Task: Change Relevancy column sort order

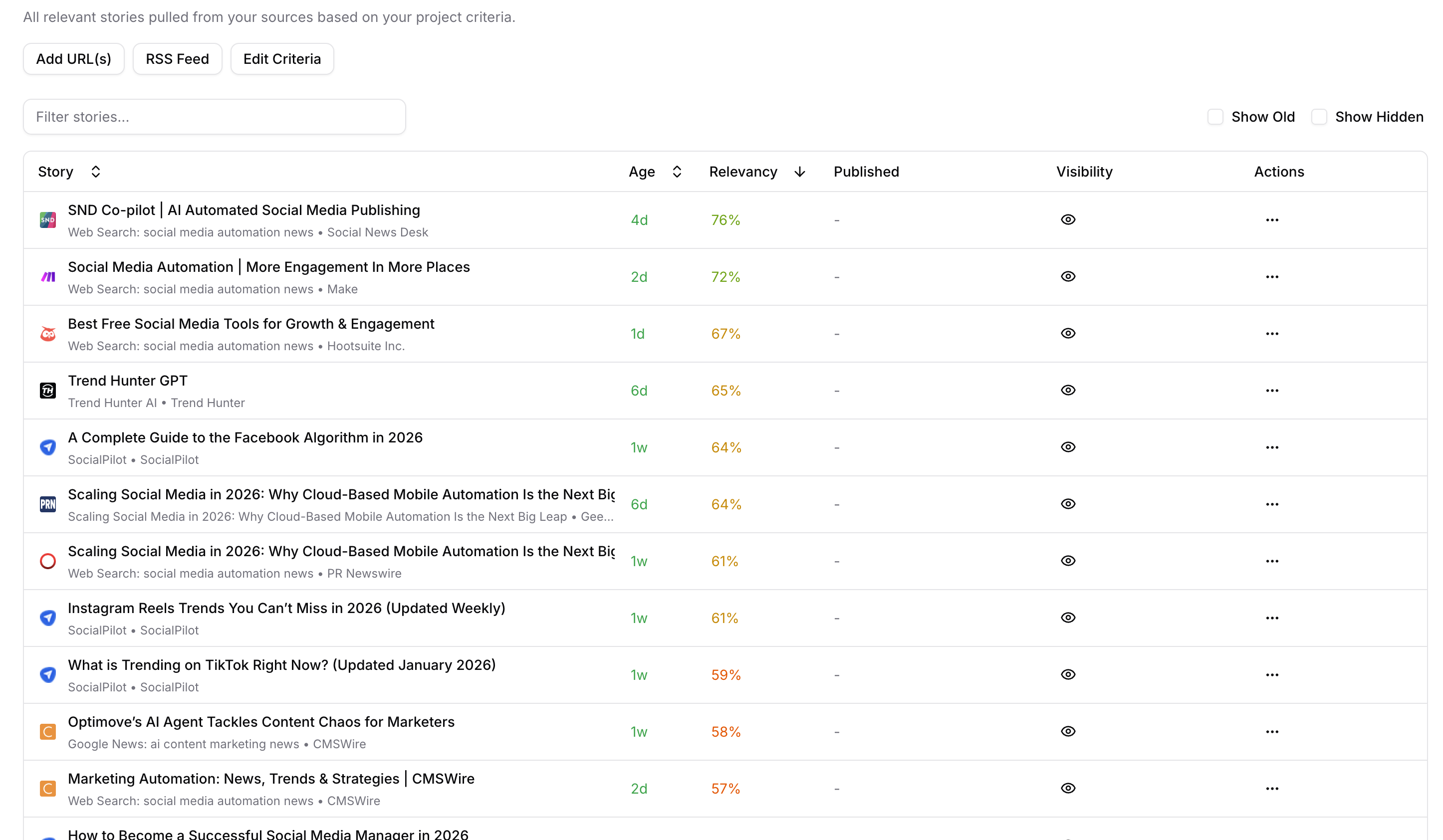Action: pos(799,172)
